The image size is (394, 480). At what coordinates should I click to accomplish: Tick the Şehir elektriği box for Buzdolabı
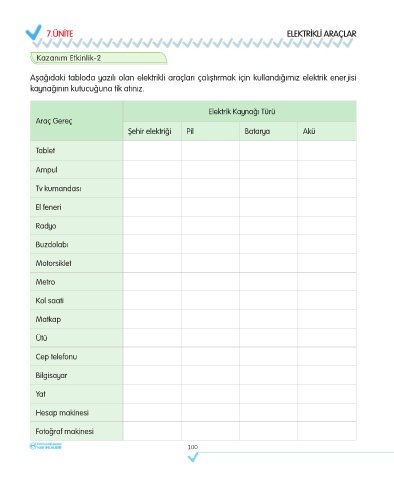pos(152,244)
